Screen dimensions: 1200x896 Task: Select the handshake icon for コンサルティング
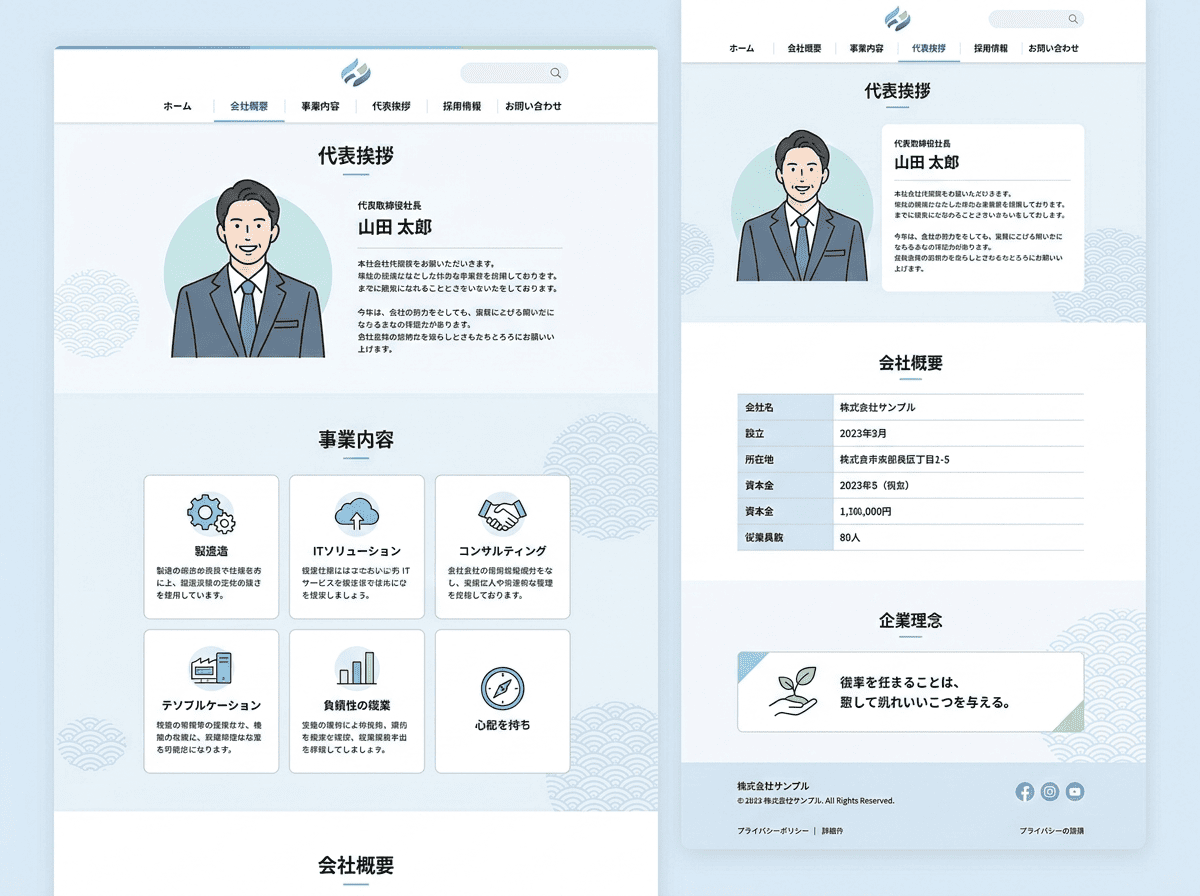click(502, 513)
